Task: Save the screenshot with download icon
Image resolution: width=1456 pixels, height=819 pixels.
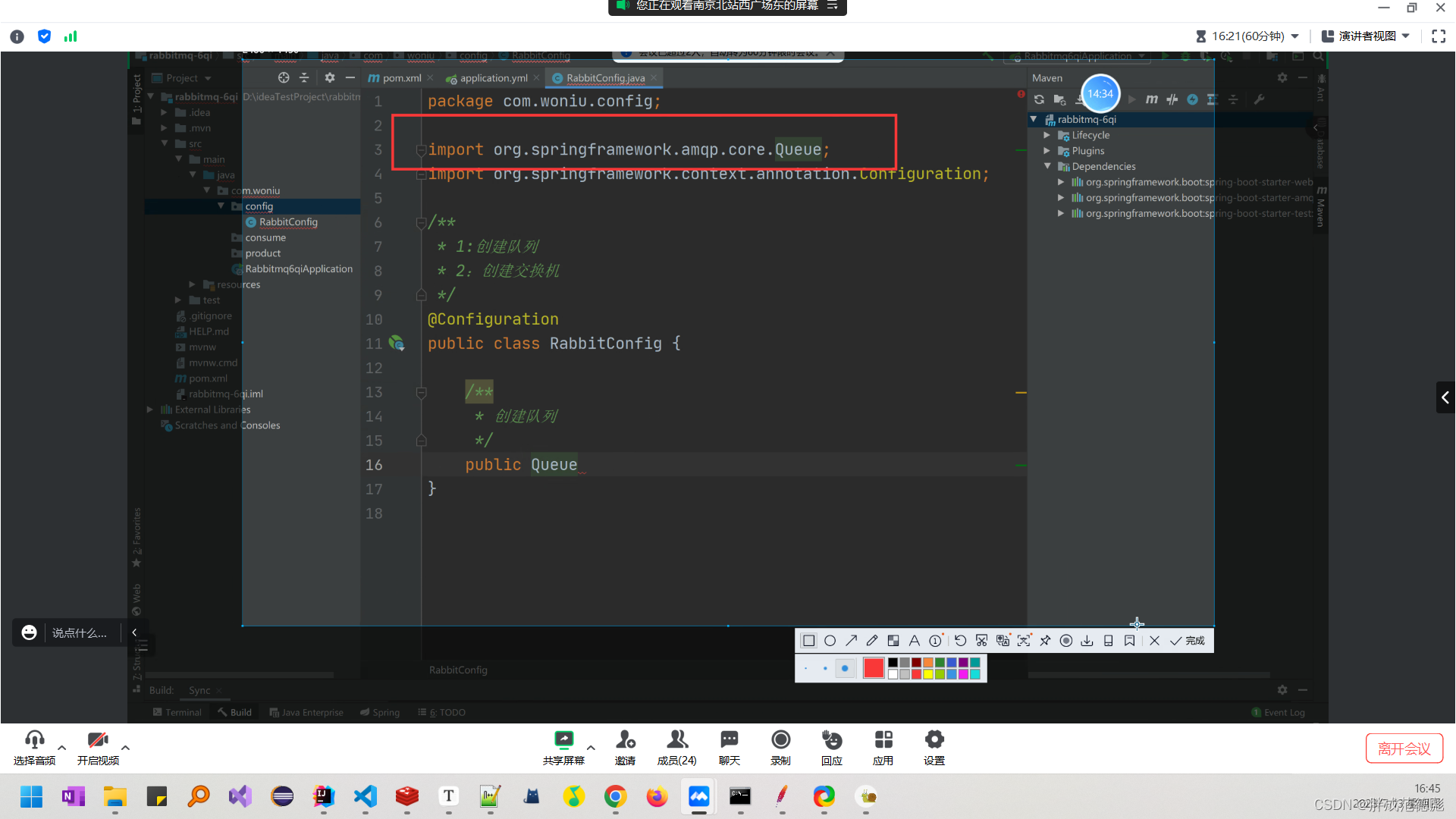Action: pos(1087,641)
